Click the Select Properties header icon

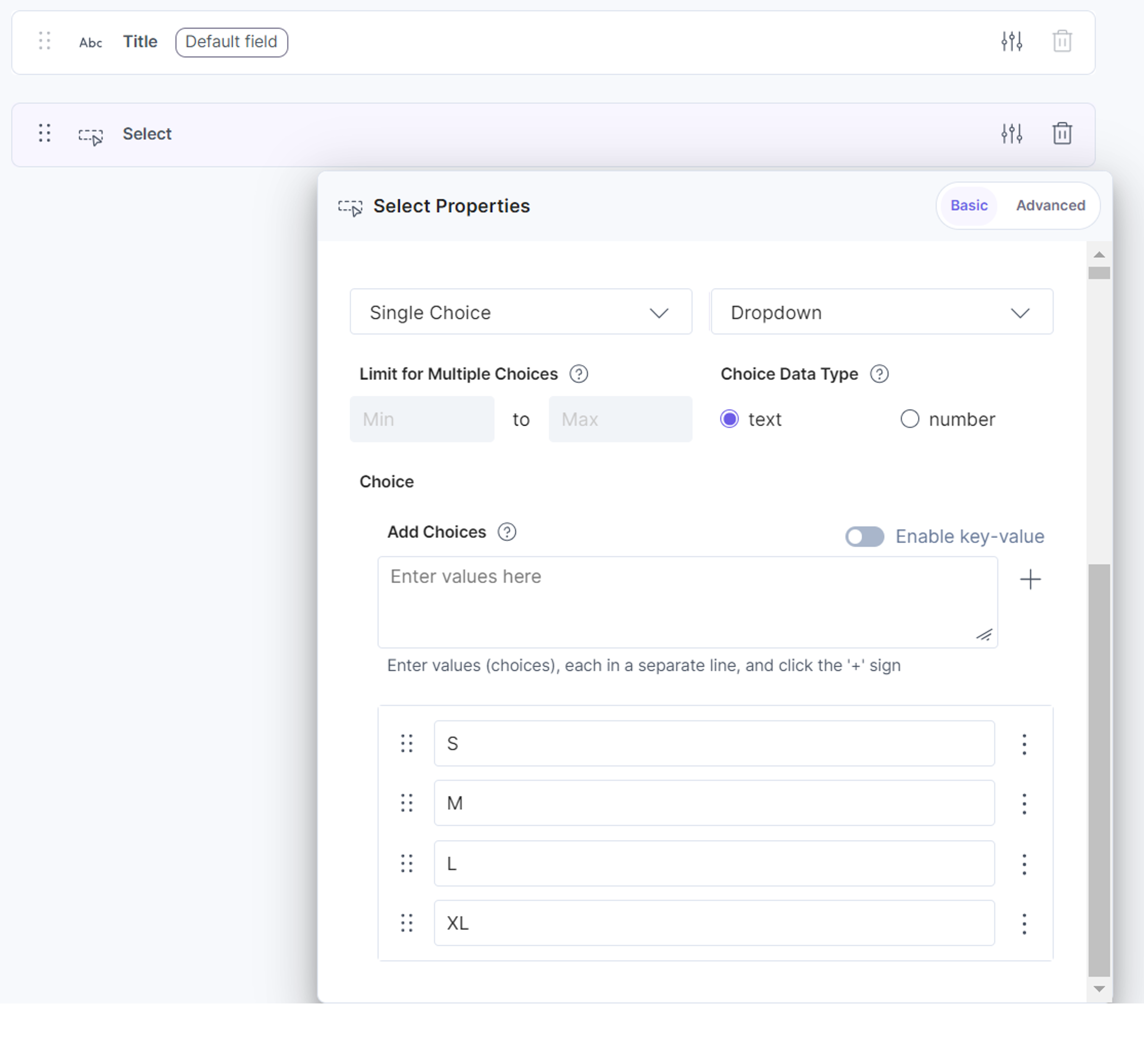coord(350,208)
